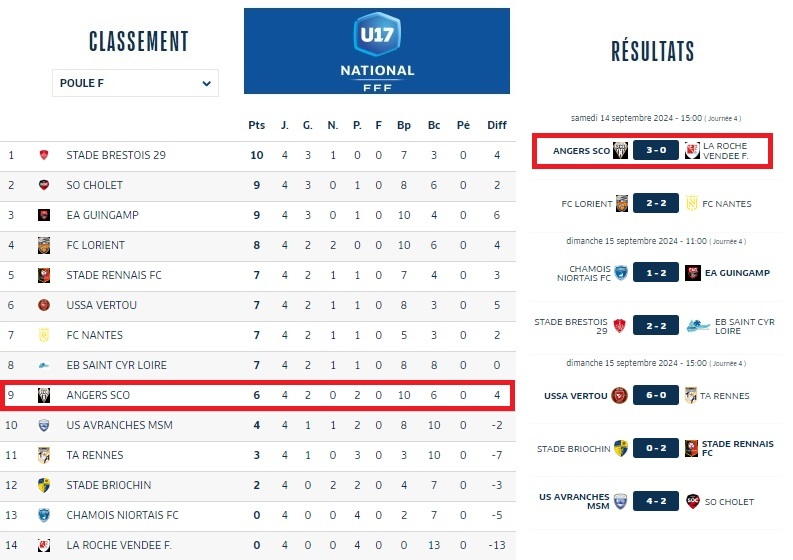Click the FC Nantes yellow crest in standings
The height and width of the screenshot is (560, 793).
pyautogui.click(x=44, y=335)
